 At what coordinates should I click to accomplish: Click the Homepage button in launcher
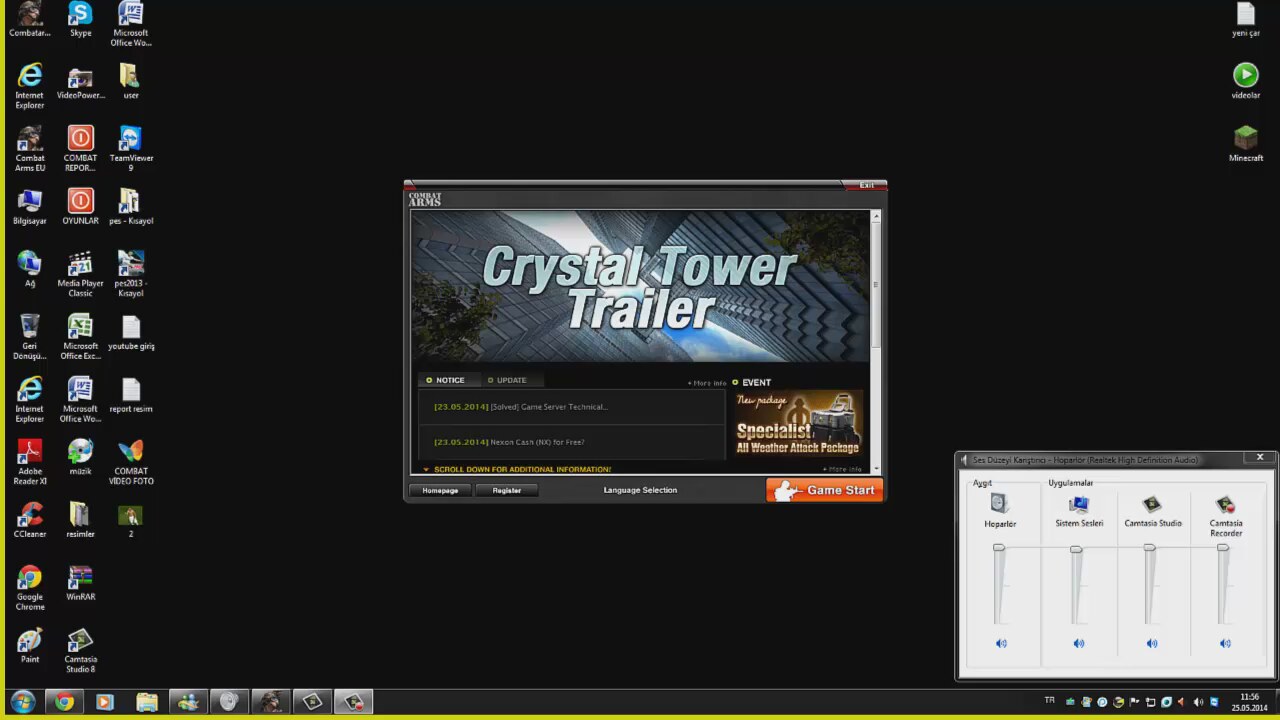point(440,490)
